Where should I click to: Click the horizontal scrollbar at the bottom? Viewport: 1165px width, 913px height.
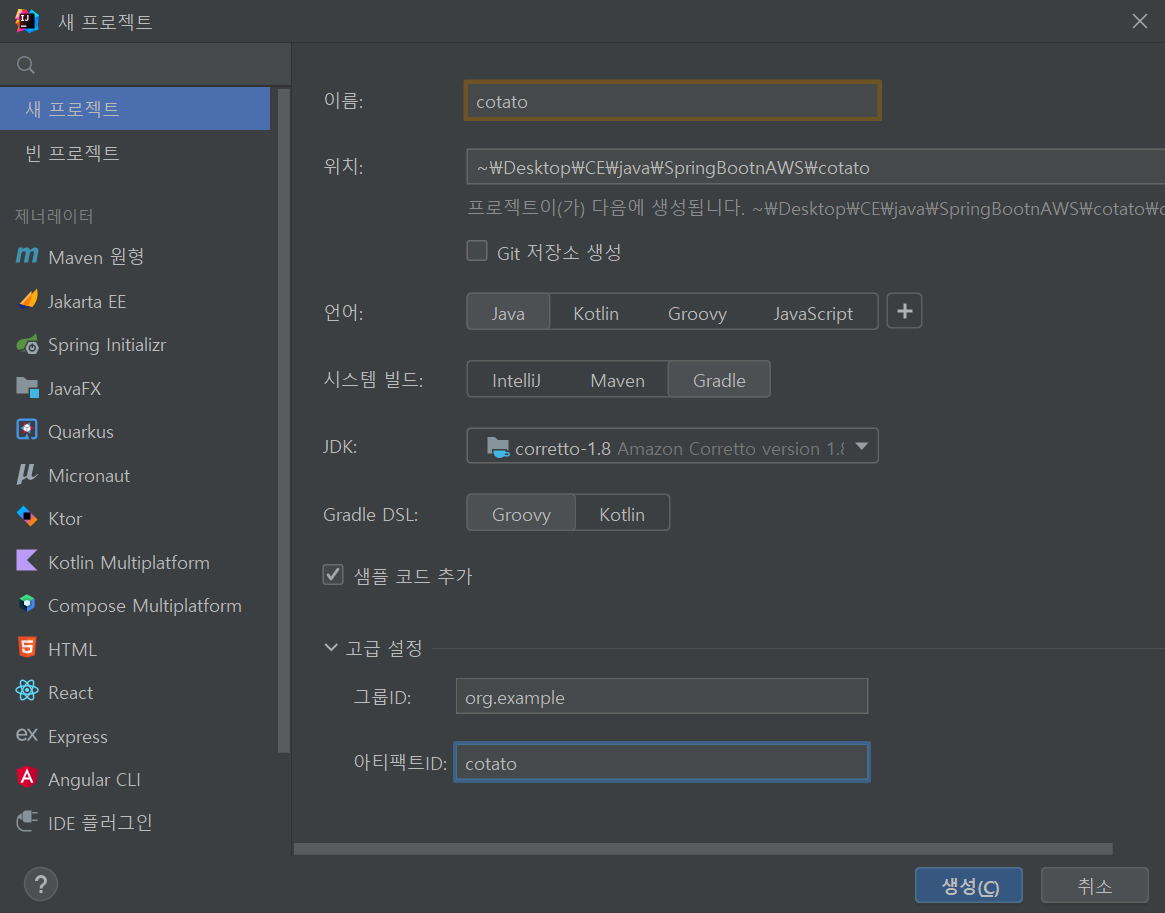(703, 848)
